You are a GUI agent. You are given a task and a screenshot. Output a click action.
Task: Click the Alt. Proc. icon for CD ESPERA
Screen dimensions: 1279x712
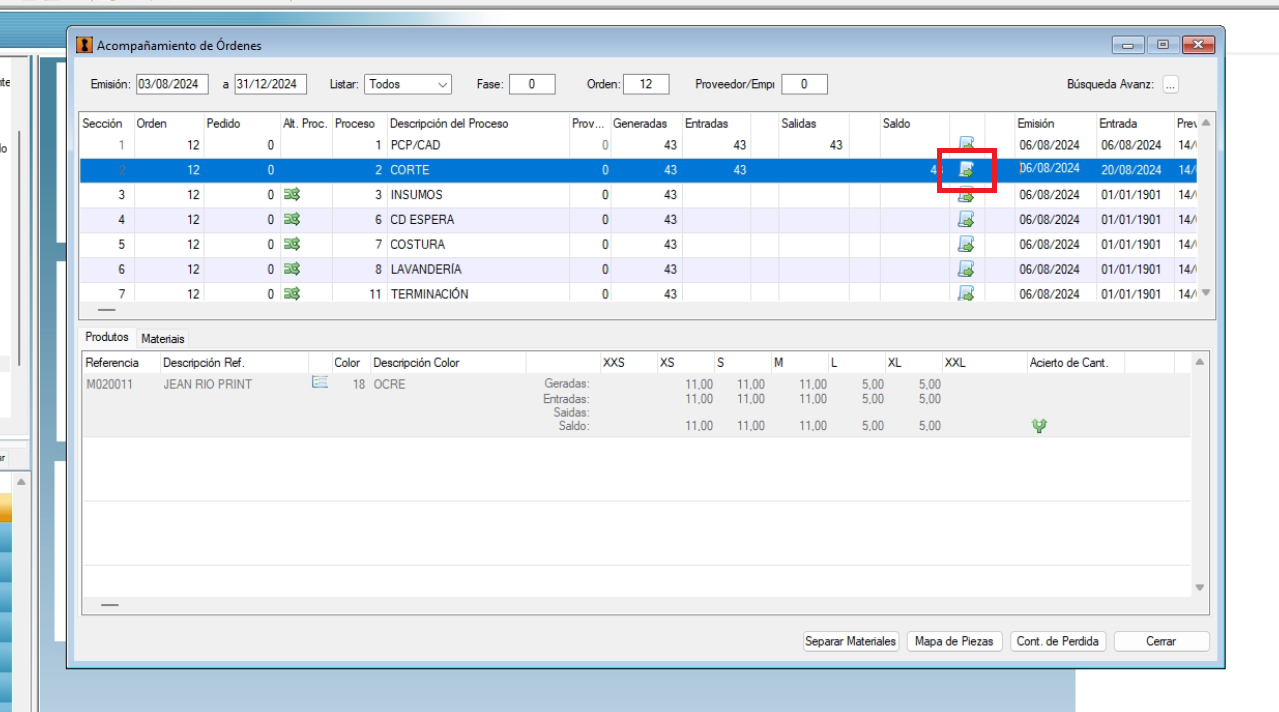click(x=292, y=219)
